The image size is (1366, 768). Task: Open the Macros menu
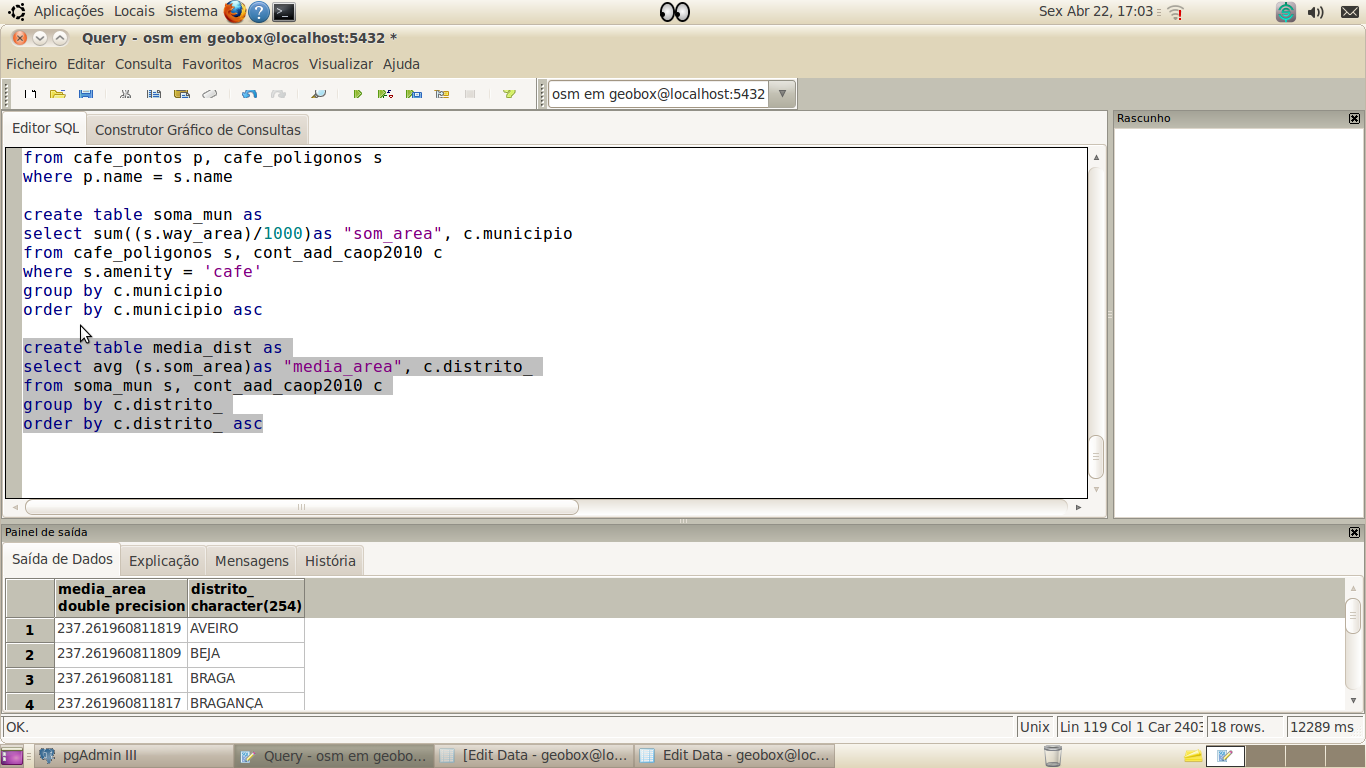[275, 64]
